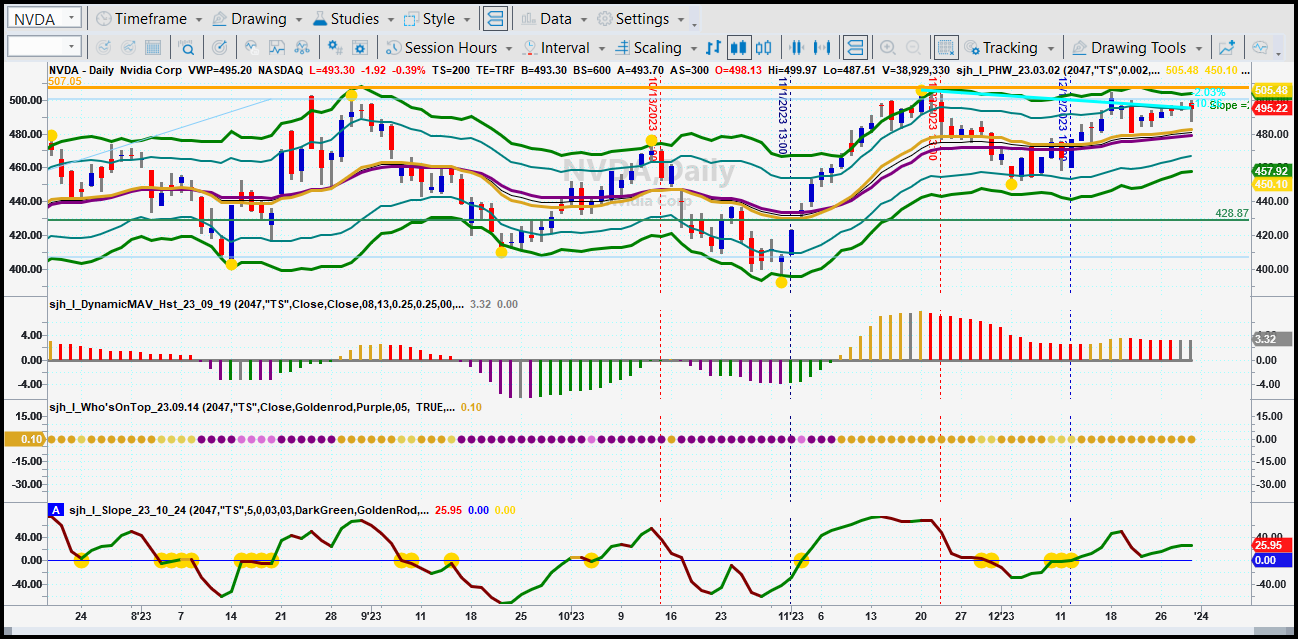Expand the Drawing Tools dropdown arrow
The height and width of the screenshot is (639, 1298).
1198,49
